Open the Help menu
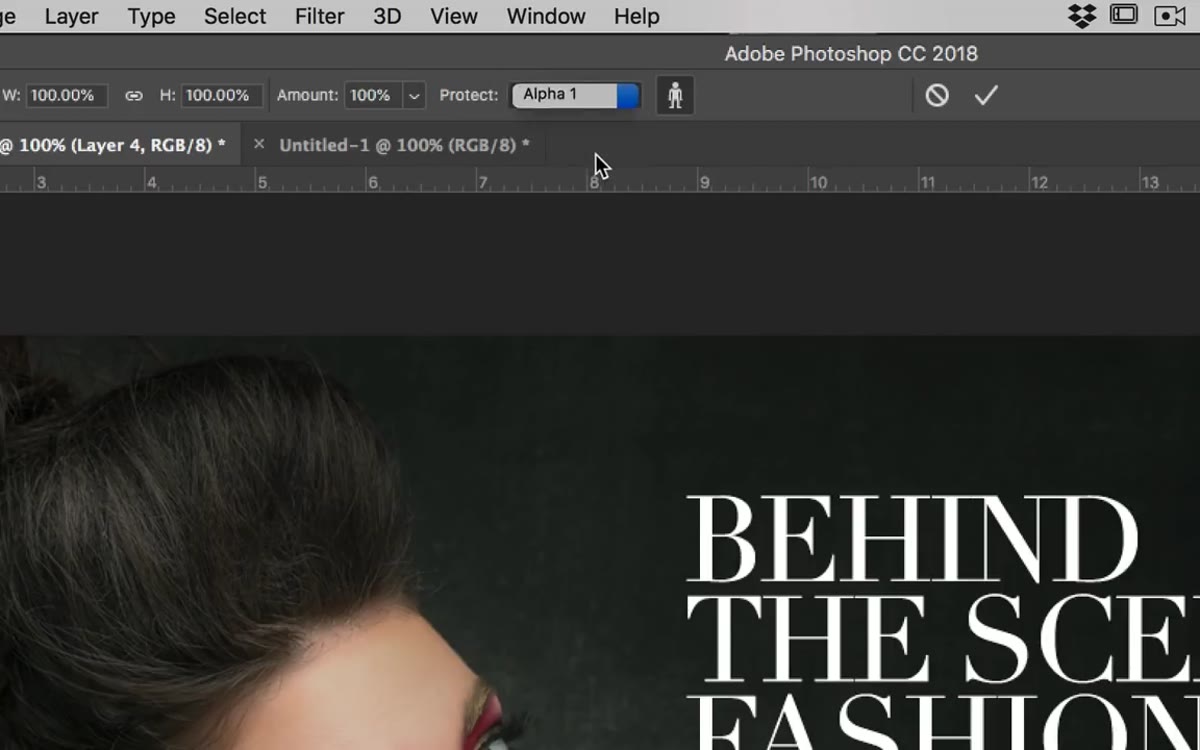The width and height of the screenshot is (1200, 750). tap(637, 17)
